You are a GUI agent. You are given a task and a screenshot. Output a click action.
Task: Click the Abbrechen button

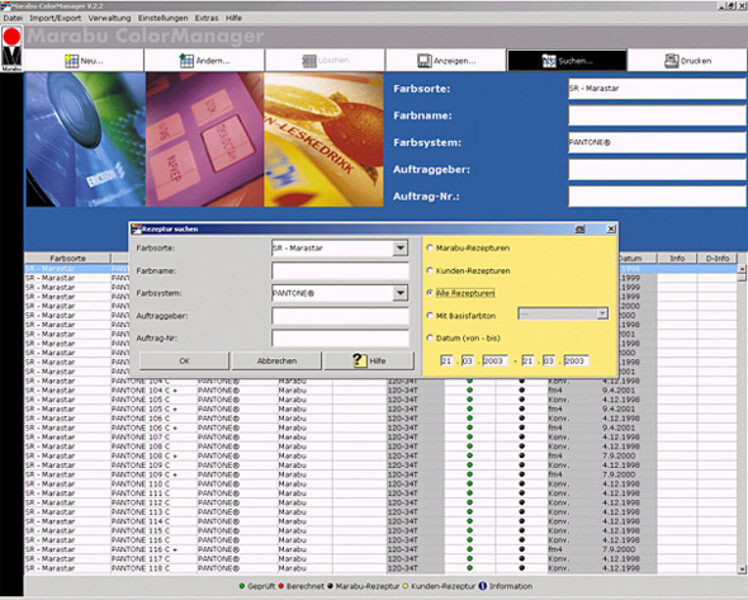click(277, 361)
